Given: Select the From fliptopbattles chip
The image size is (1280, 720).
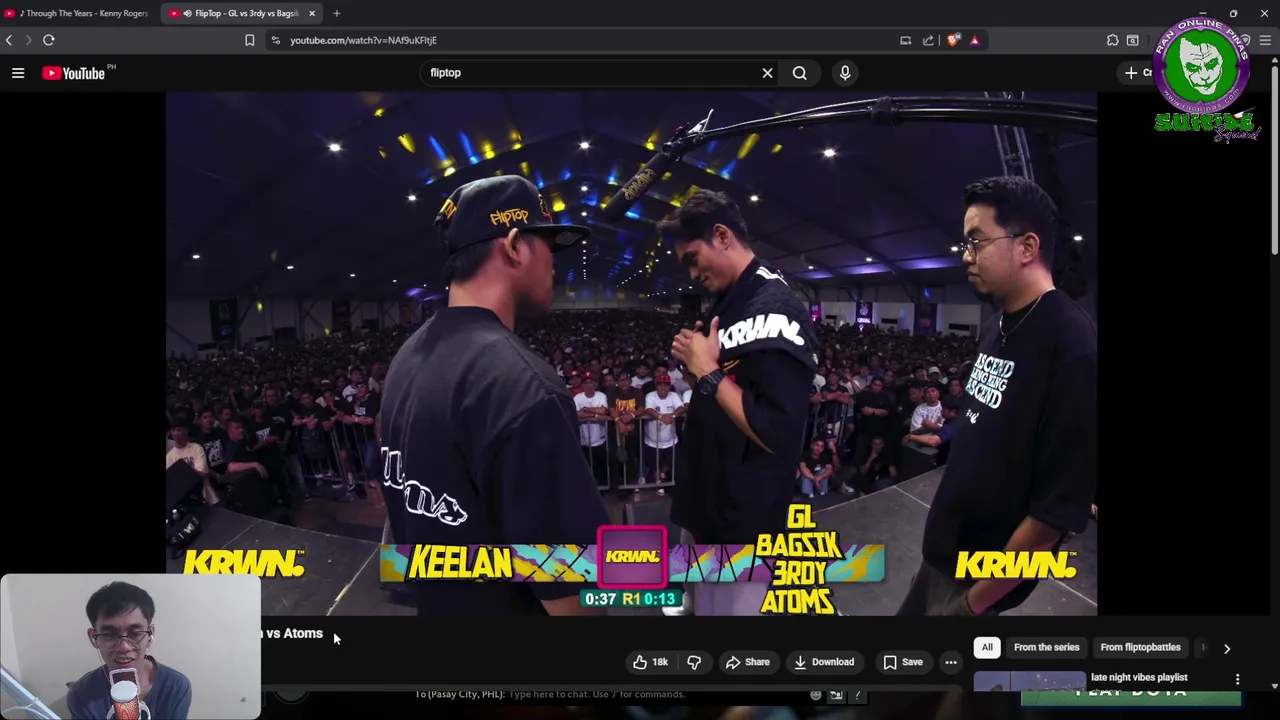Looking at the screenshot, I should tap(1140, 647).
